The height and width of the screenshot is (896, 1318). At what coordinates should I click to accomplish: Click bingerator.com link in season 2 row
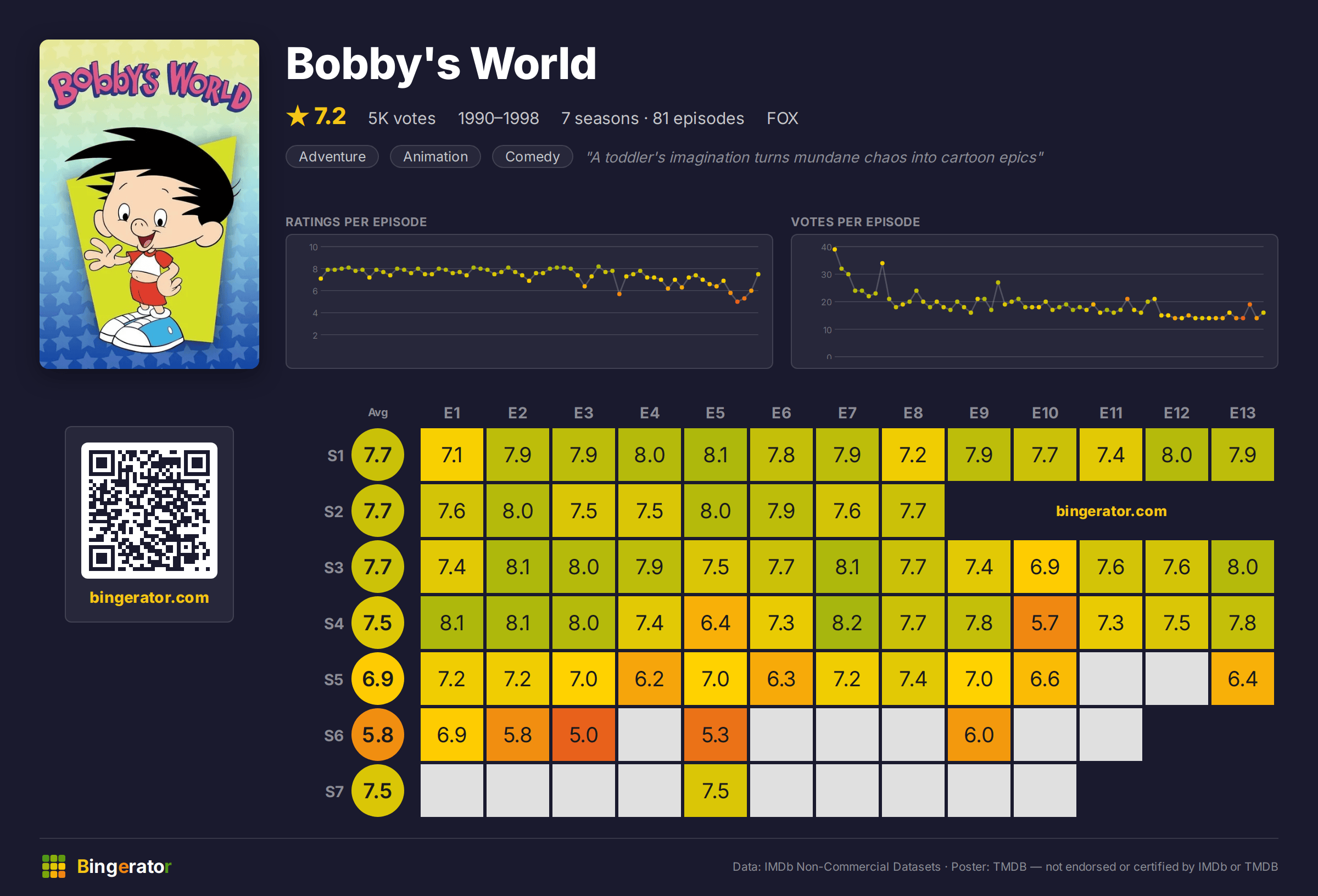click(x=1111, y=511)
